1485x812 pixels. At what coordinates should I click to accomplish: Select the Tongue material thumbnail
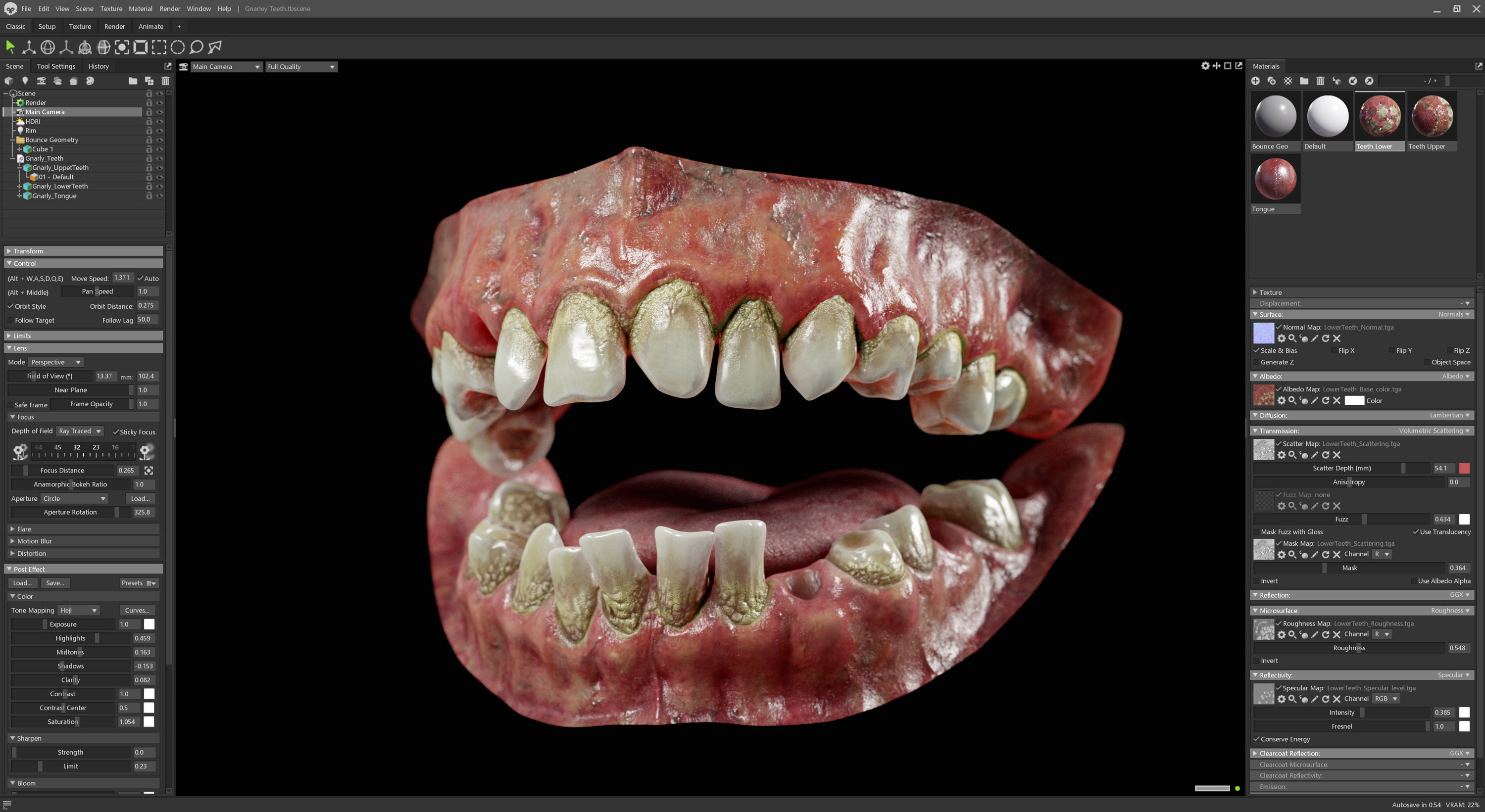[x=1275, y=179]
